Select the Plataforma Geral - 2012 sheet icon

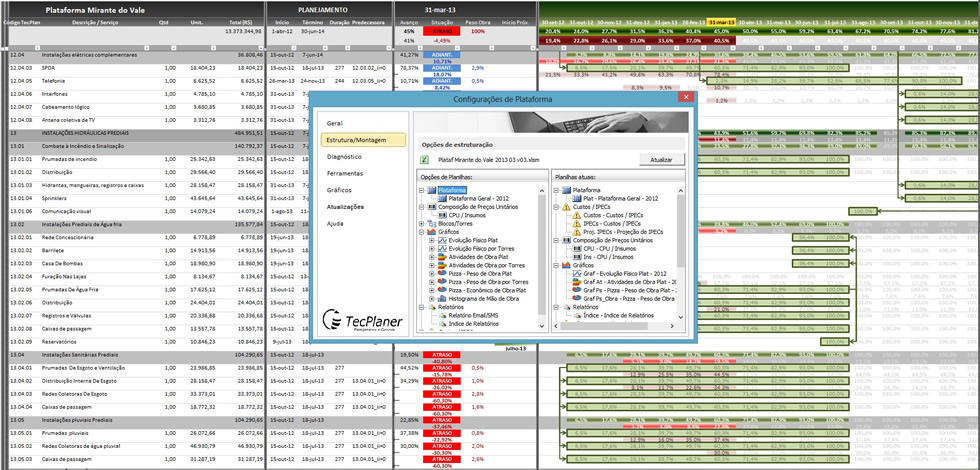[x=443, y=199]
